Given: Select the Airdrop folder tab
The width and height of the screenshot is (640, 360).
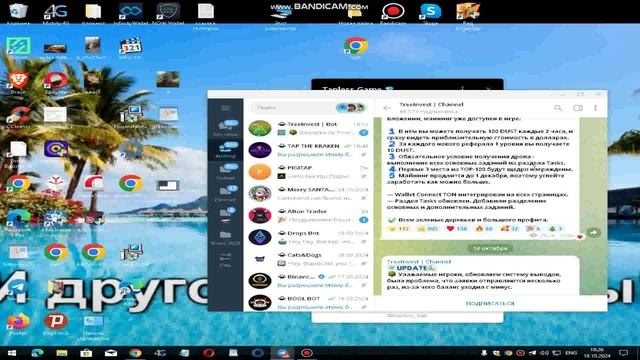Looking at the screenshot, I should point(225,150).
